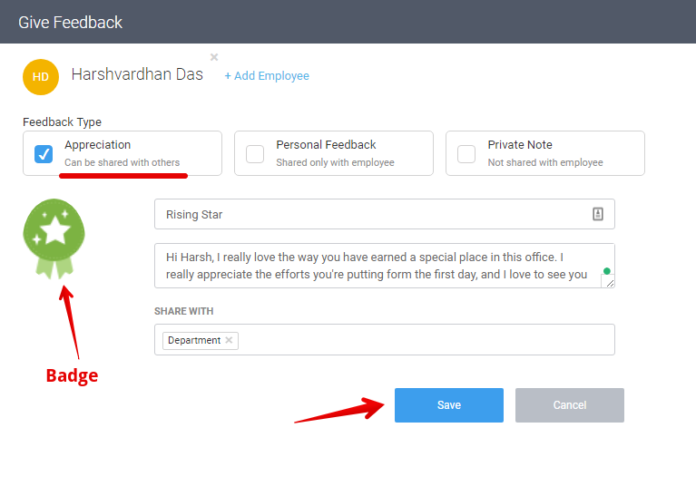Click the message box resize handle

pyautogui.click(x=609, y=283)
